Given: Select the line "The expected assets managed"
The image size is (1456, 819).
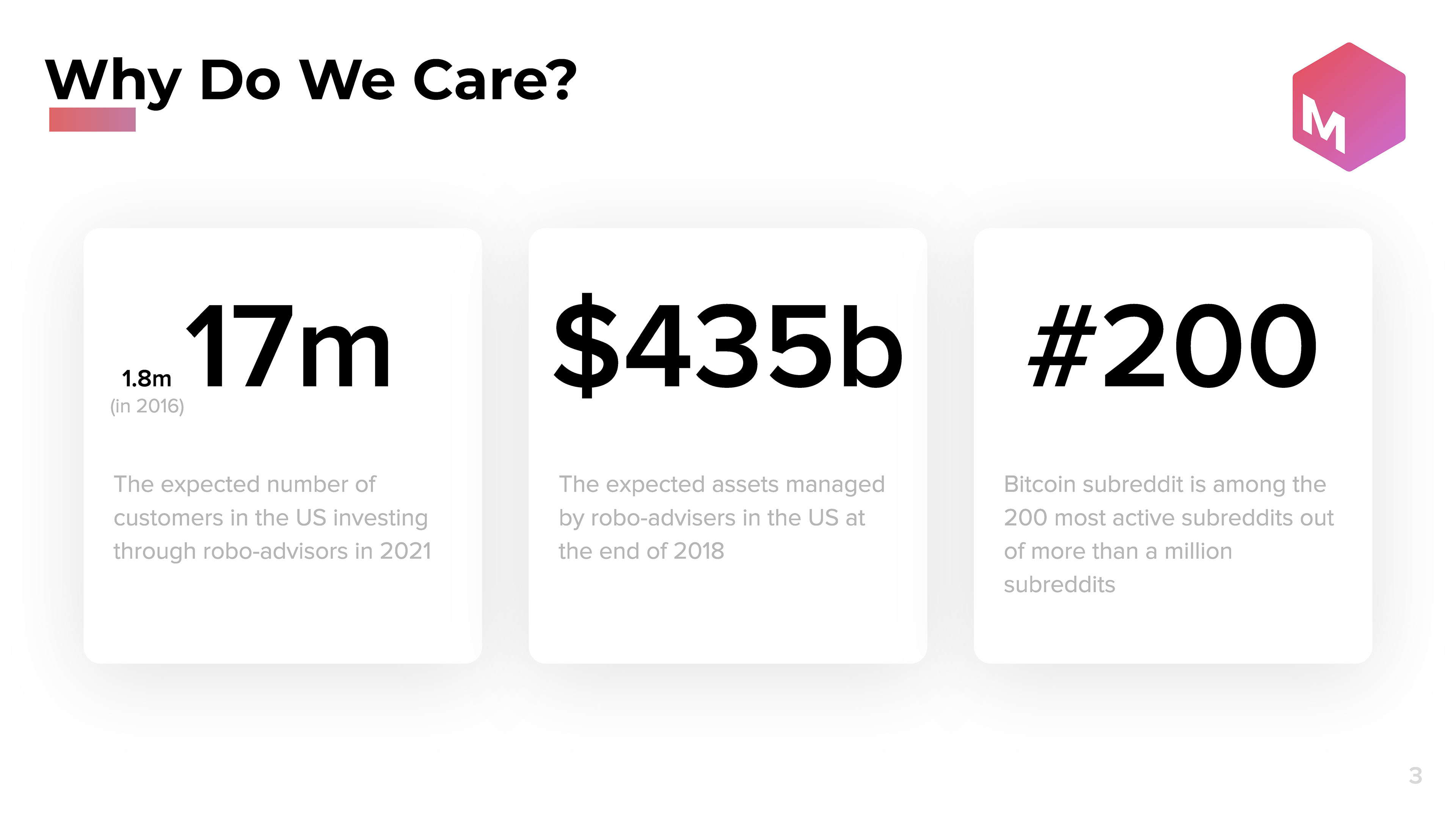Looking at the screenshot, I should click(722, 485).
